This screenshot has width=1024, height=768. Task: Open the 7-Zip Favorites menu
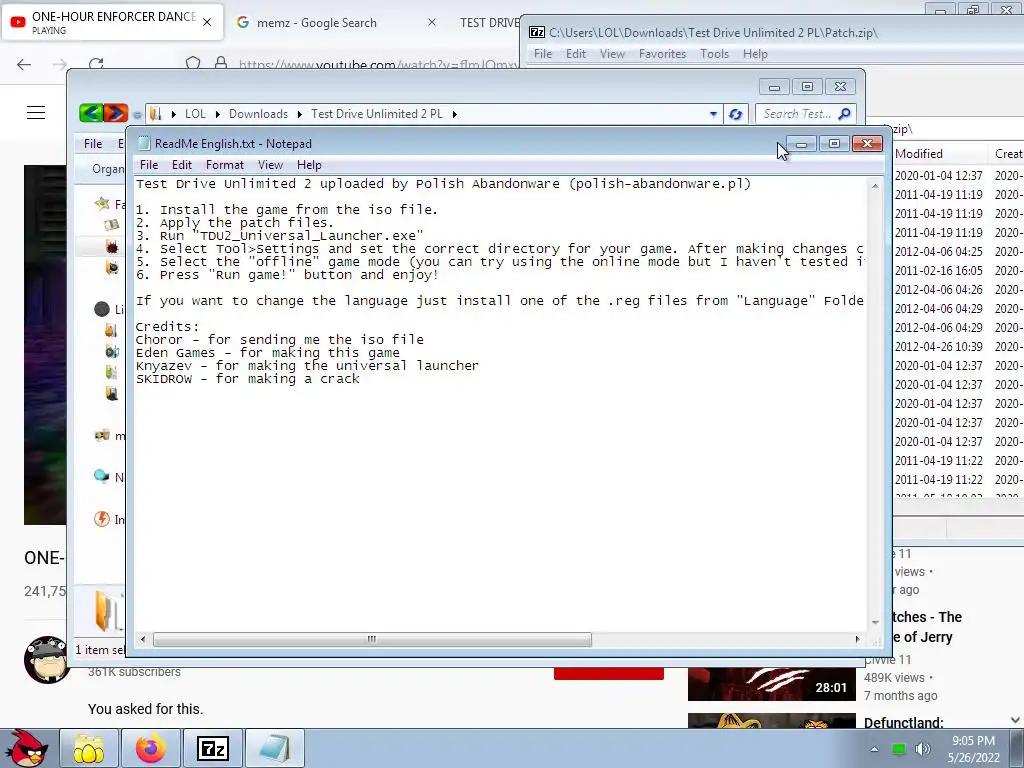click(662, 54)
